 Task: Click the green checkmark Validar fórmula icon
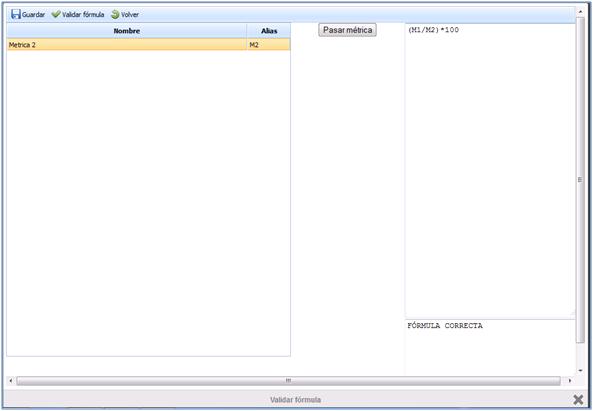click(56, 14)
